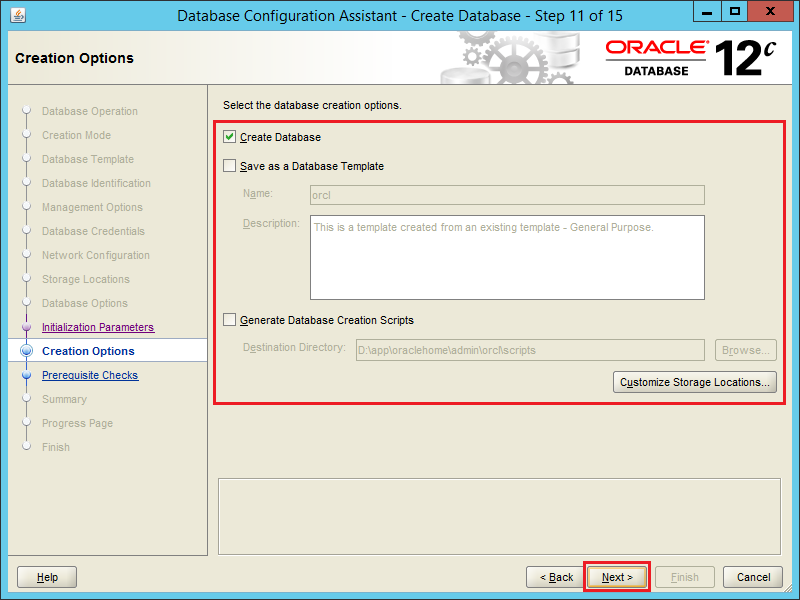This screenshot has height=600, width=800.
Task: Click the 'Select the database creation options.' text
Action: [312, 105]
